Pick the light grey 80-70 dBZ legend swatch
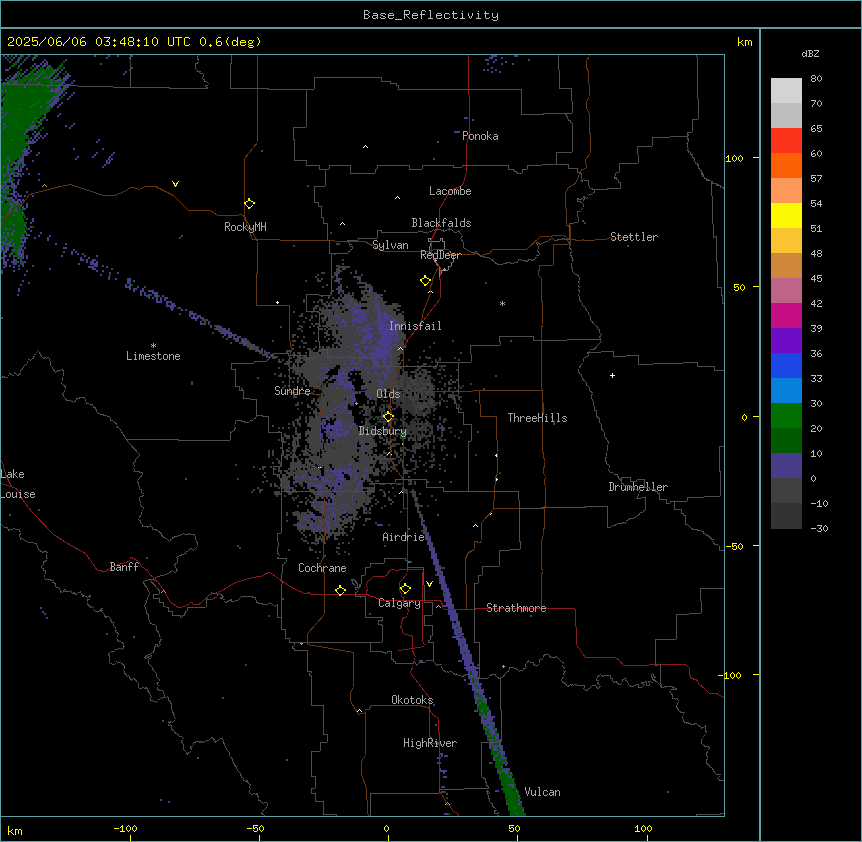This screenshot has width=862, height=842. [x=786, y=91]
